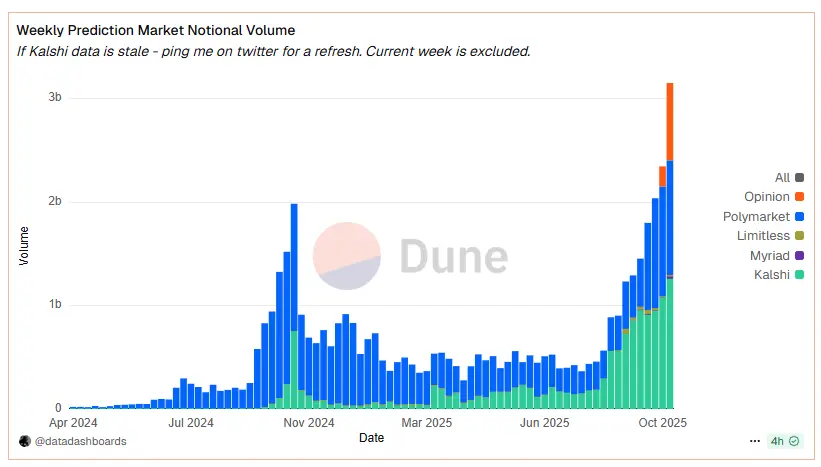The image size is (821, 467).
Task: Toggle the purple Myriad legend swatch
Action: click(x=799, y=256)
